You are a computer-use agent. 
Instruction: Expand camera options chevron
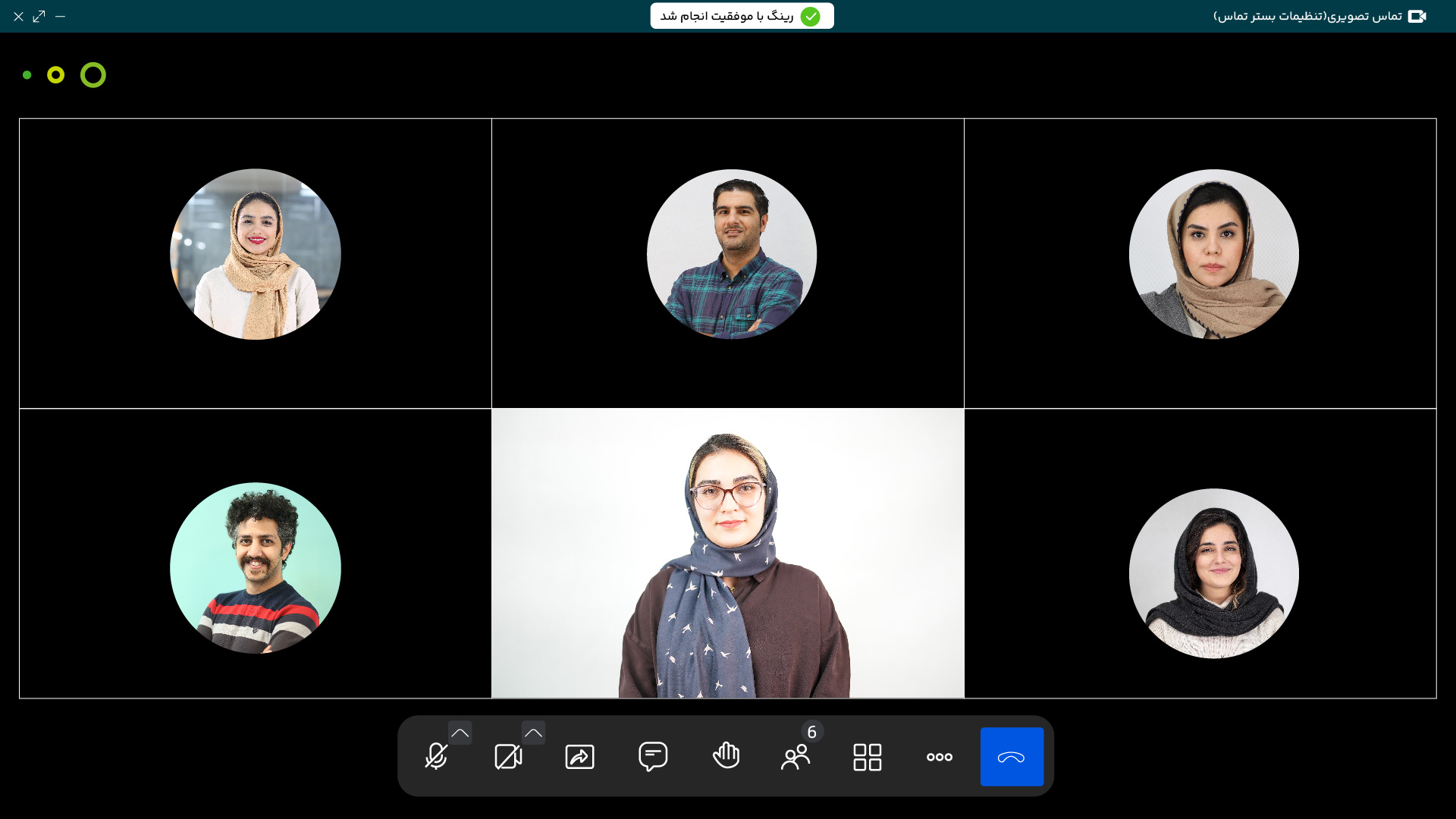tap(533, 733)
